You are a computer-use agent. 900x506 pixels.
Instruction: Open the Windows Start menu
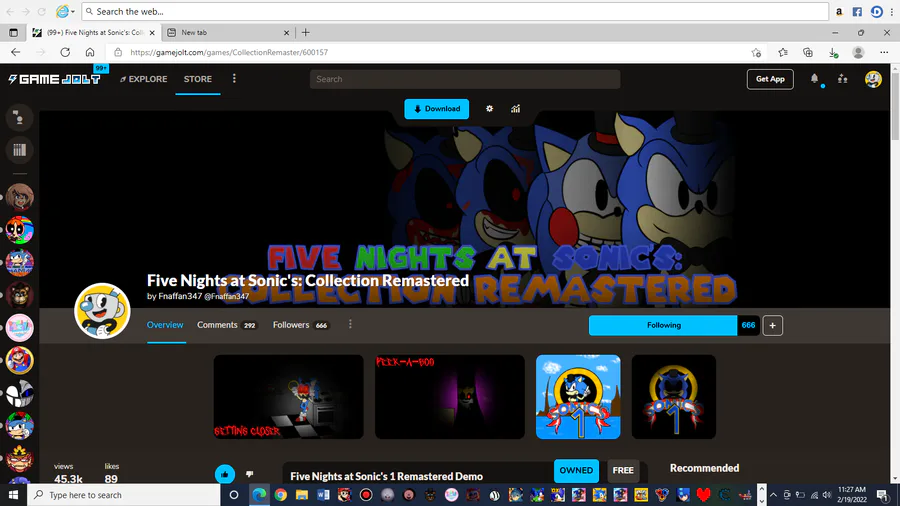13,495
